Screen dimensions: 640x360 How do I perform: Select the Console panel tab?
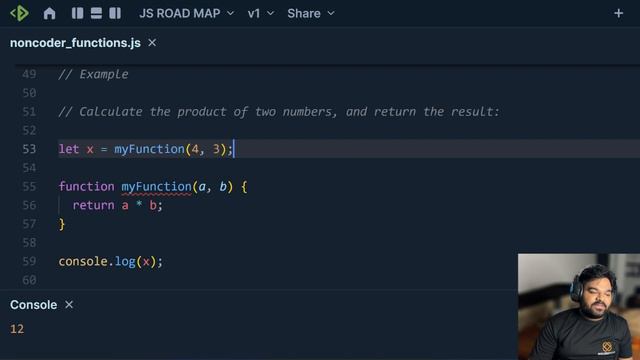click(x=33, y=305)
